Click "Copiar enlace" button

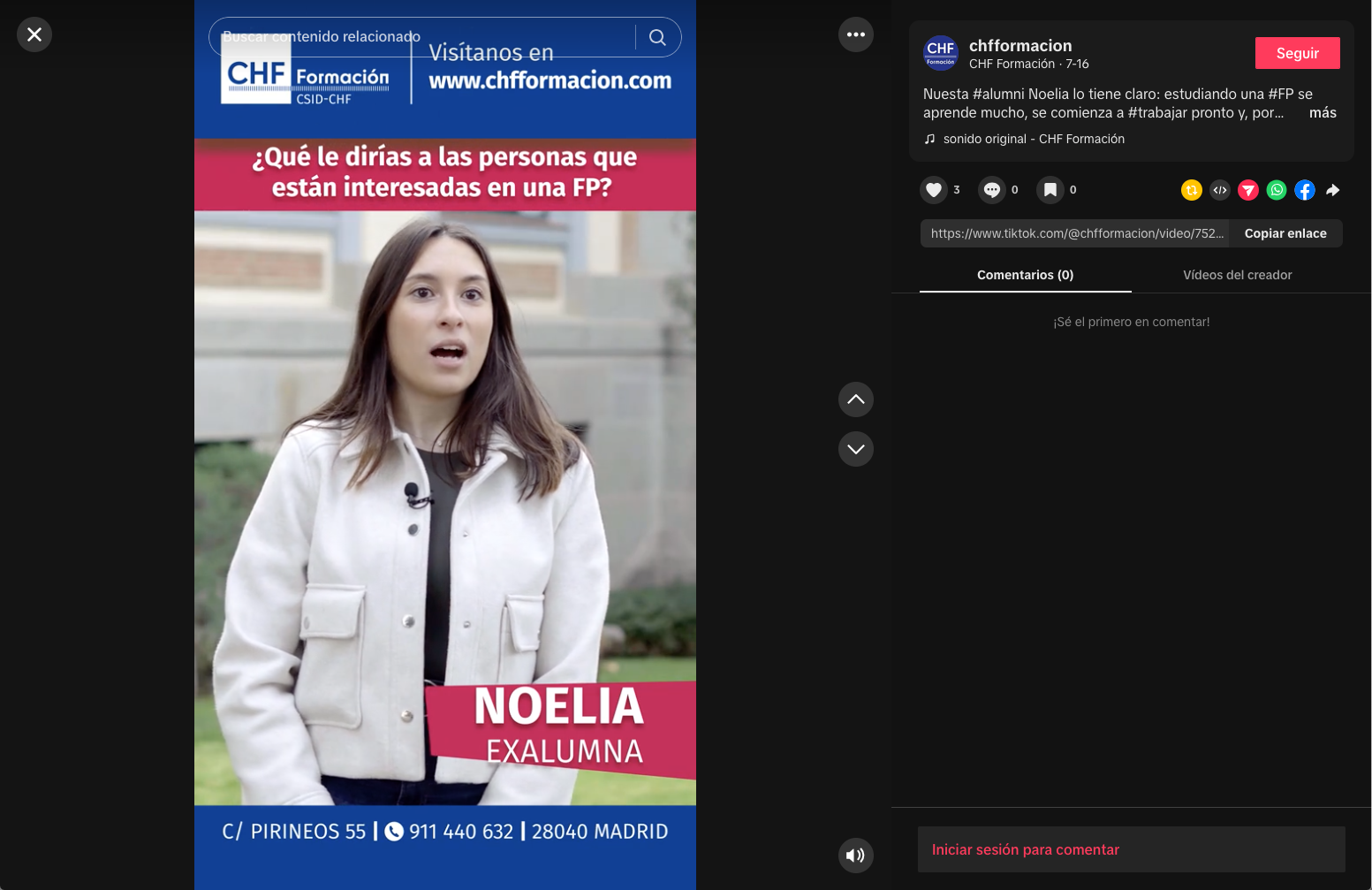(x=1285, y=233)
